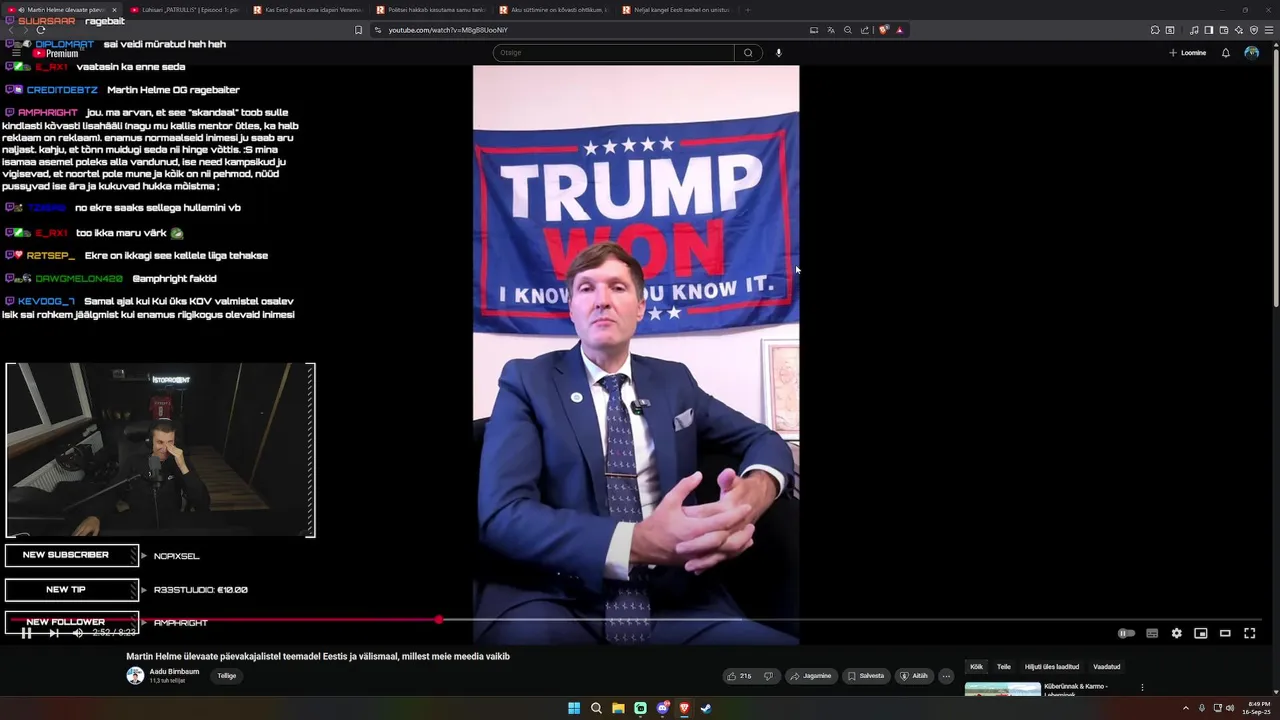
Task: Seek using the red progress bar handle
Action: click(439, 620)
